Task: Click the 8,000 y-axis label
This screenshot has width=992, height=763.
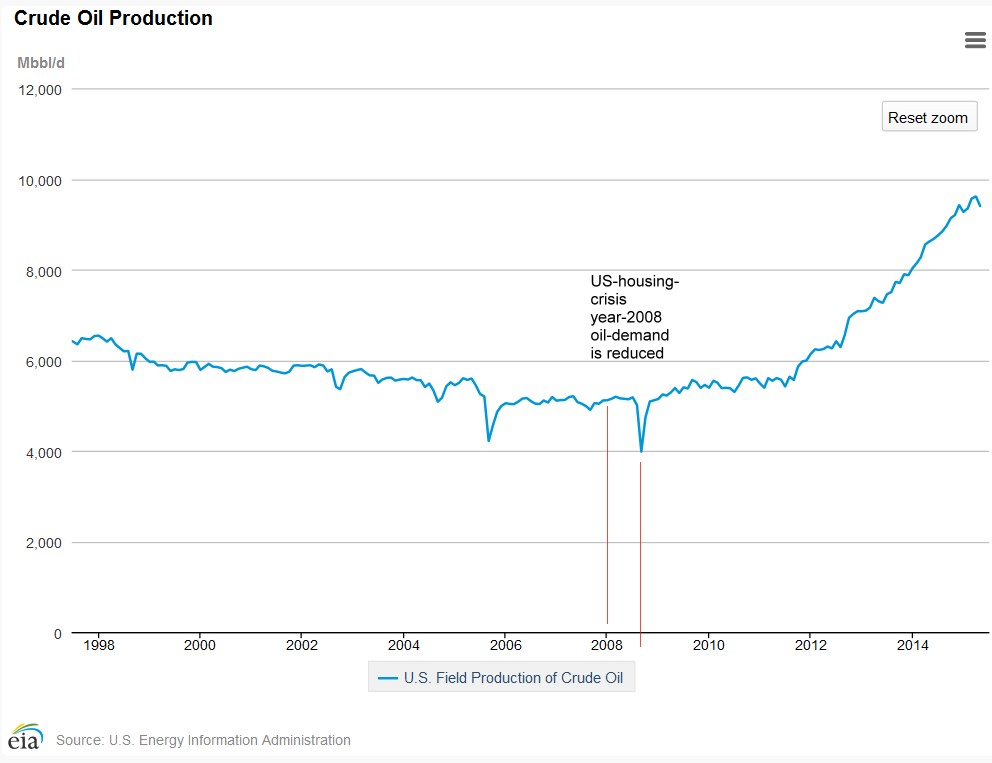Action: pyautogui.click(x=44, y=271)
